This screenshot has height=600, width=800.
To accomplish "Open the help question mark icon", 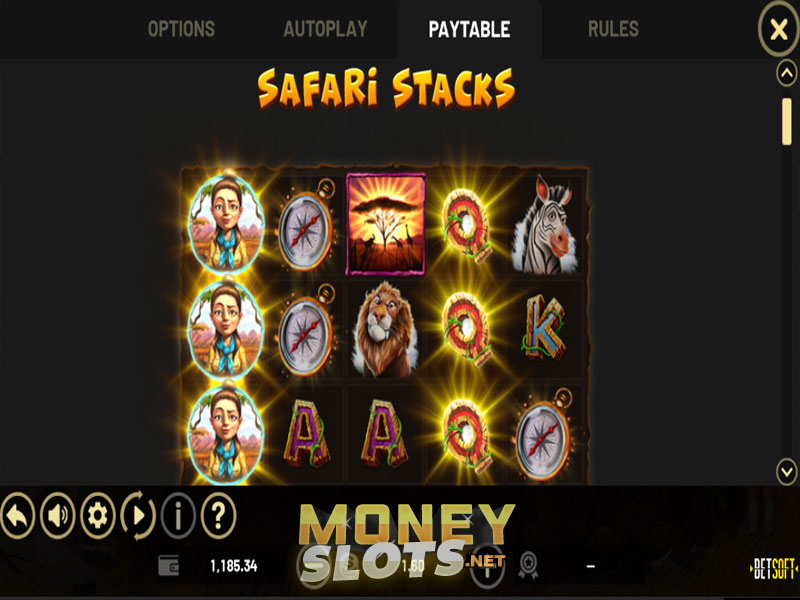I will [218, 516].
